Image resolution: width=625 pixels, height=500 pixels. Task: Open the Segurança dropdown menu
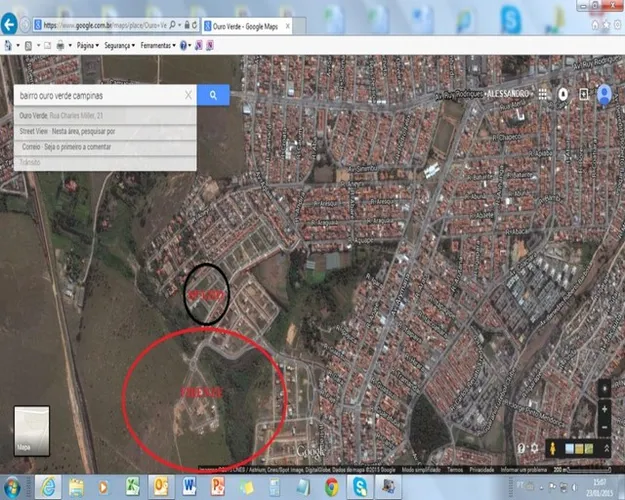[x=120, y=45]
